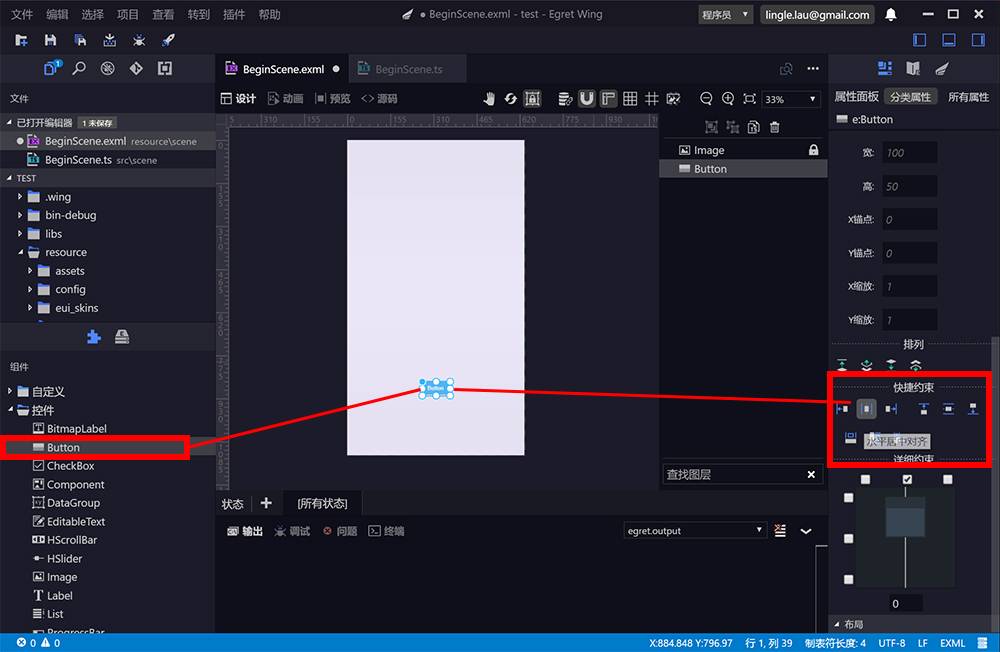1000x652 pixels.
Task: Open the 帮助 menu
Action: [x=269, y=14]
